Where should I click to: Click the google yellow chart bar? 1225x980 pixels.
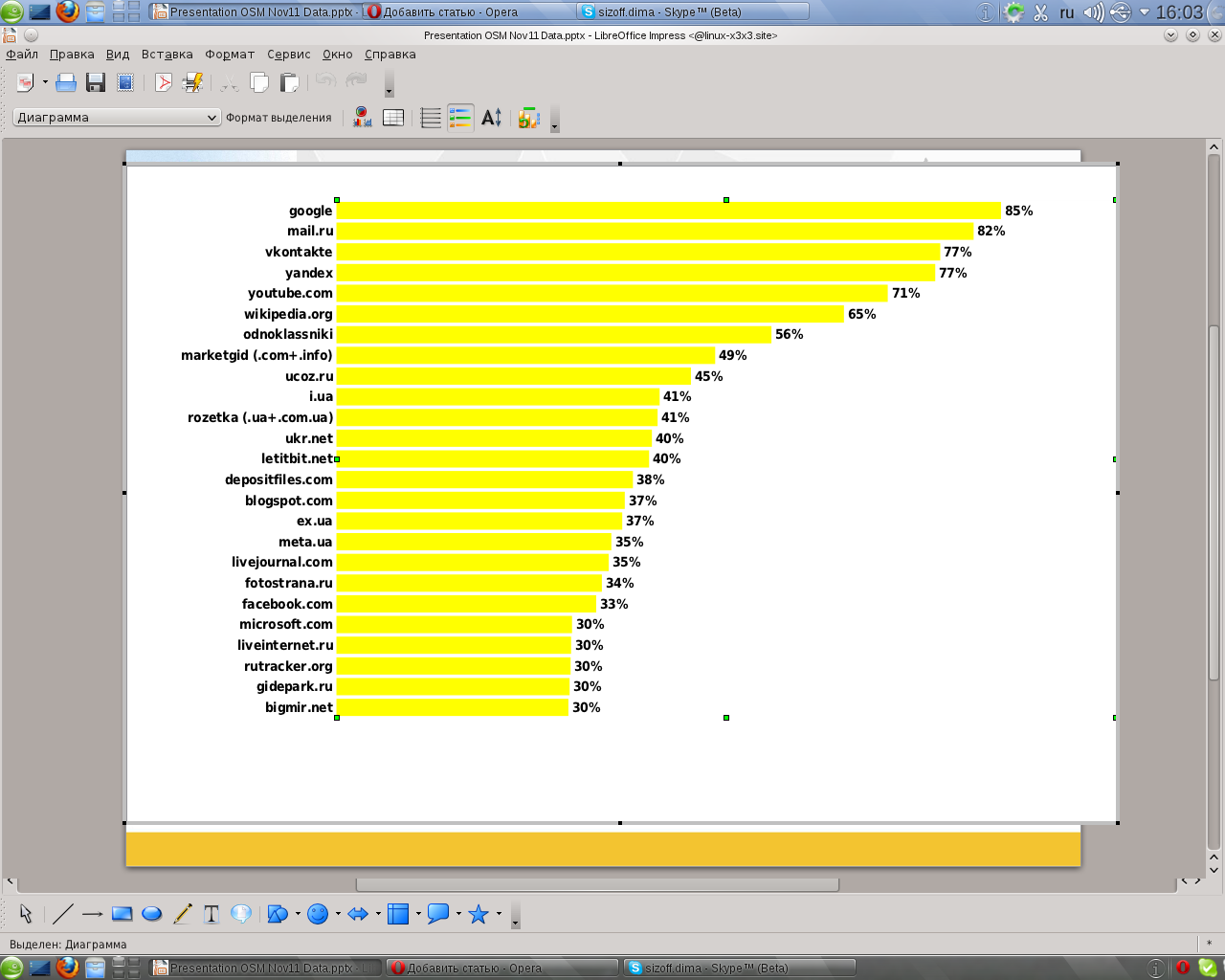pos(668,211)
